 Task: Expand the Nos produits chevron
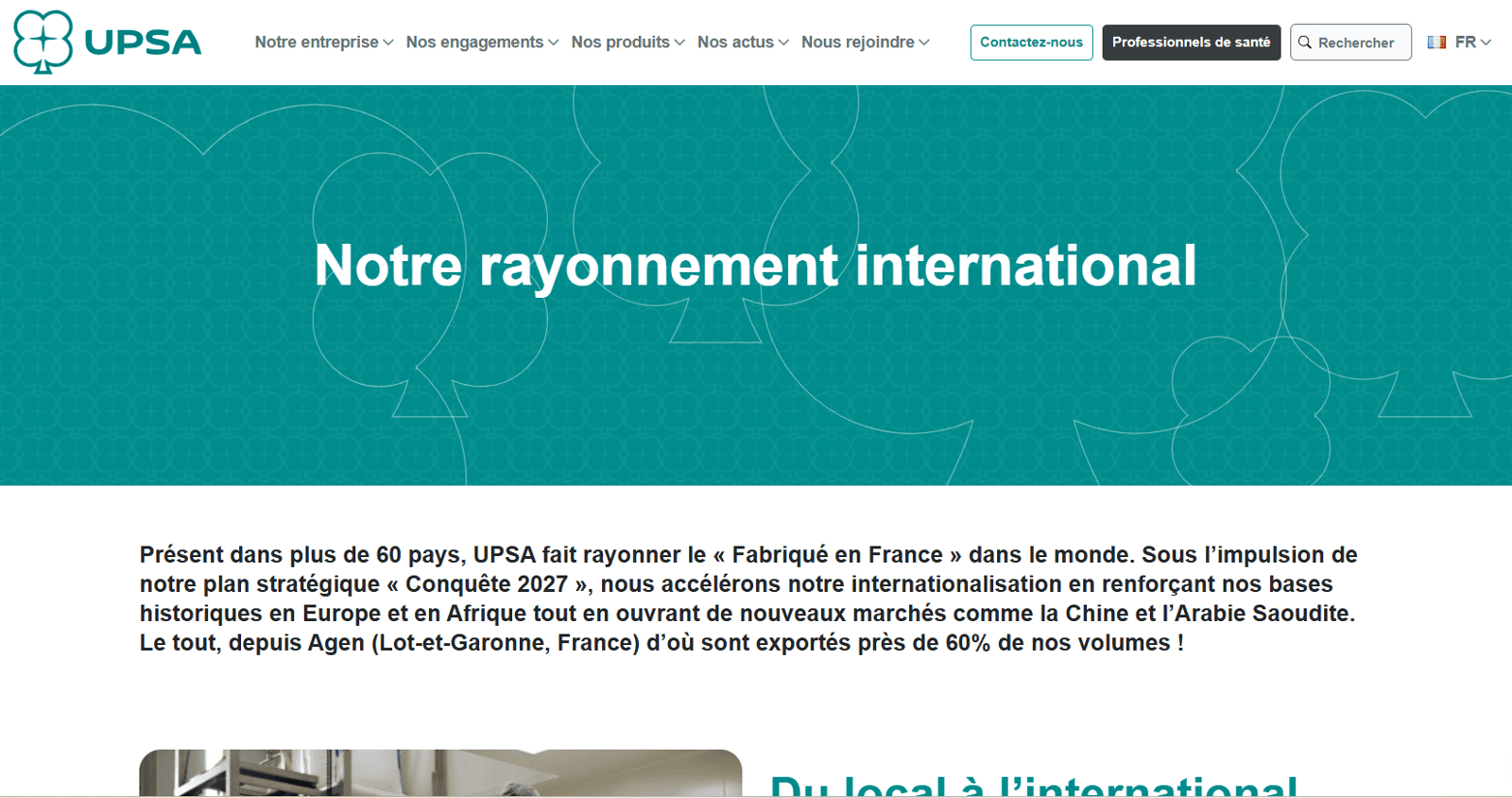click(679, 43)
